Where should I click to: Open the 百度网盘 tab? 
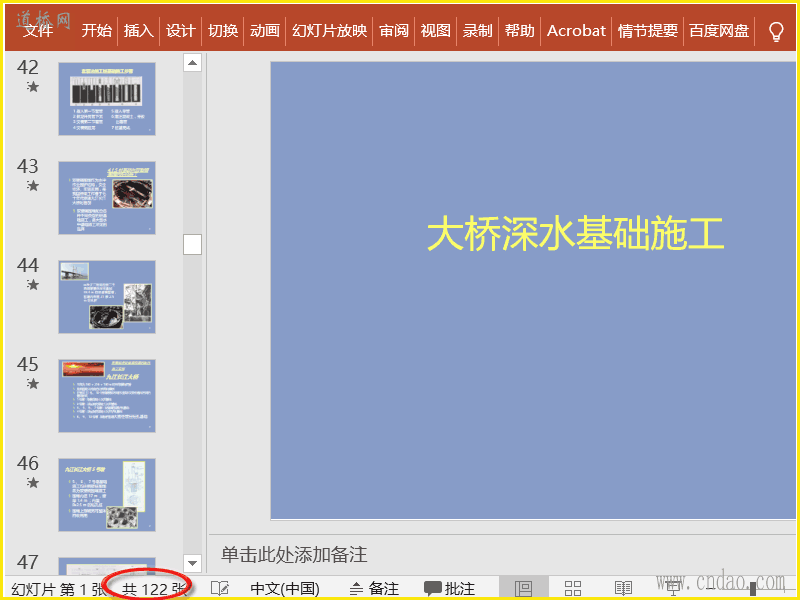pos(719,31)
